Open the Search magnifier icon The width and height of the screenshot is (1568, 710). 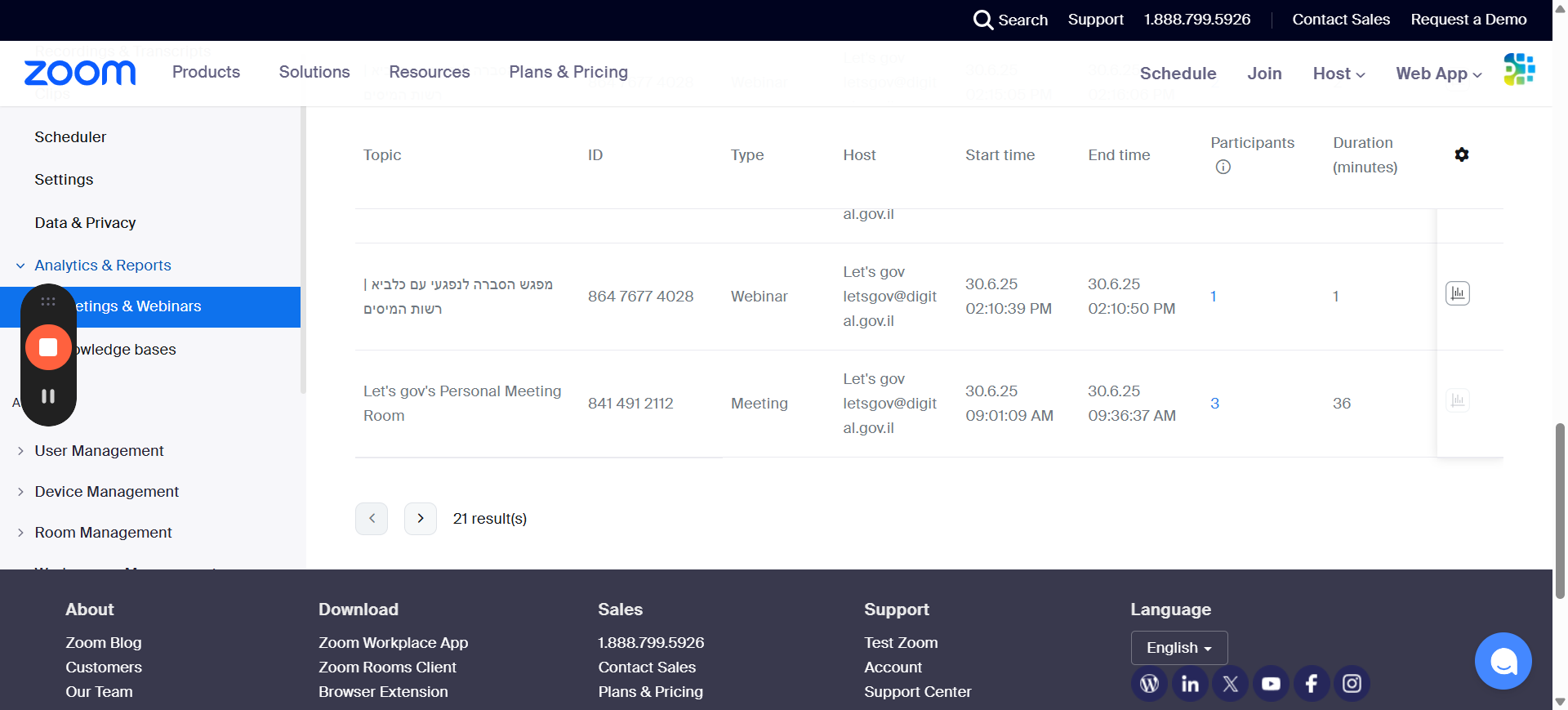(x=982, y=20)
